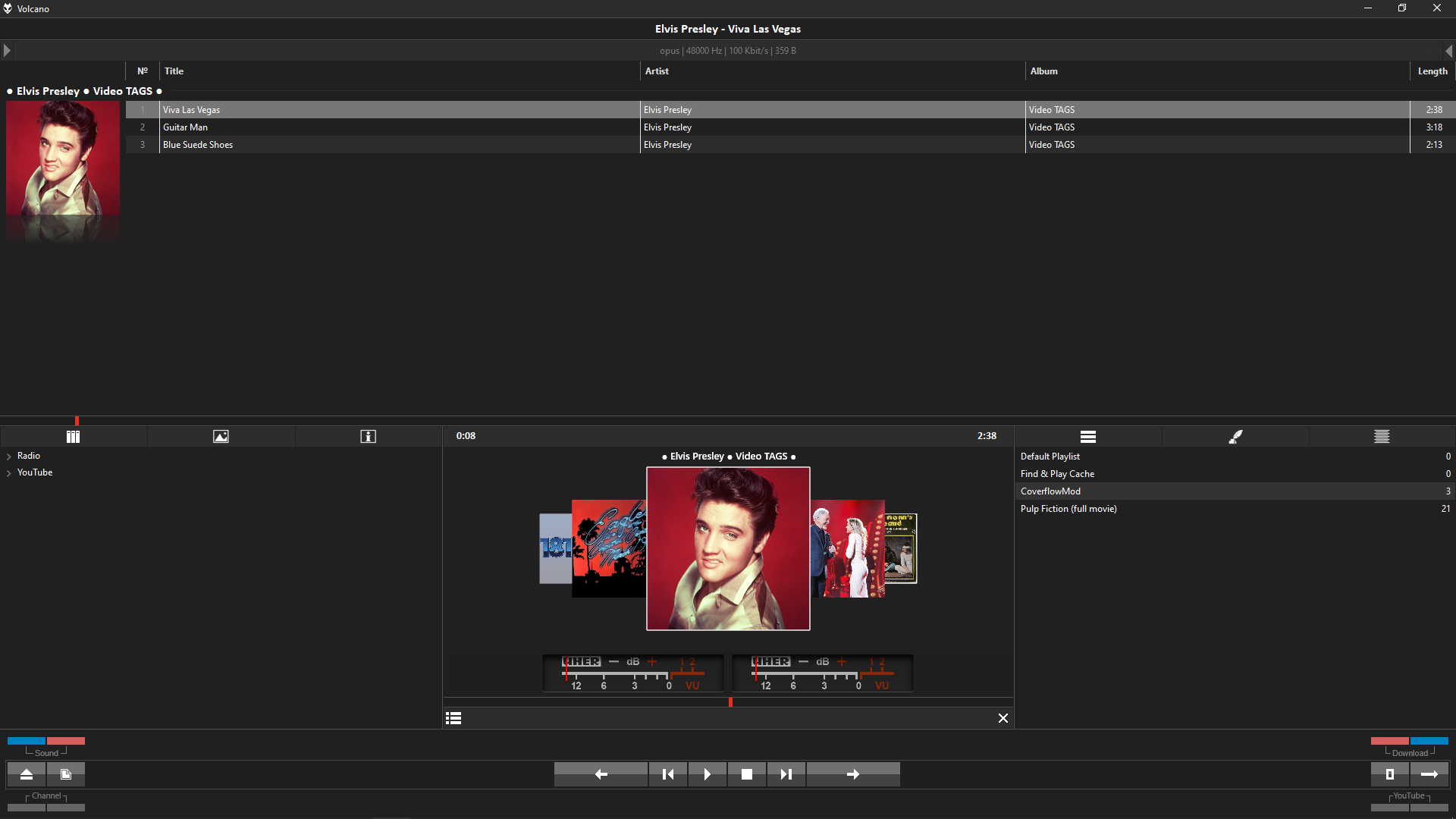1456x819 pixels.
Task: Select the brush/theme icon tab
Action: [x=1235, y=436]
